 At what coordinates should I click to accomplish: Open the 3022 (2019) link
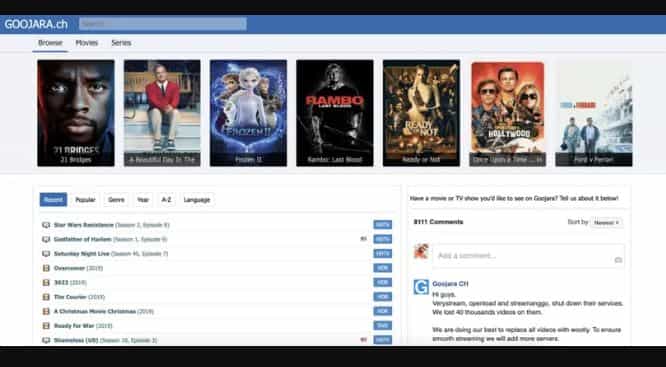coord(70,282)
